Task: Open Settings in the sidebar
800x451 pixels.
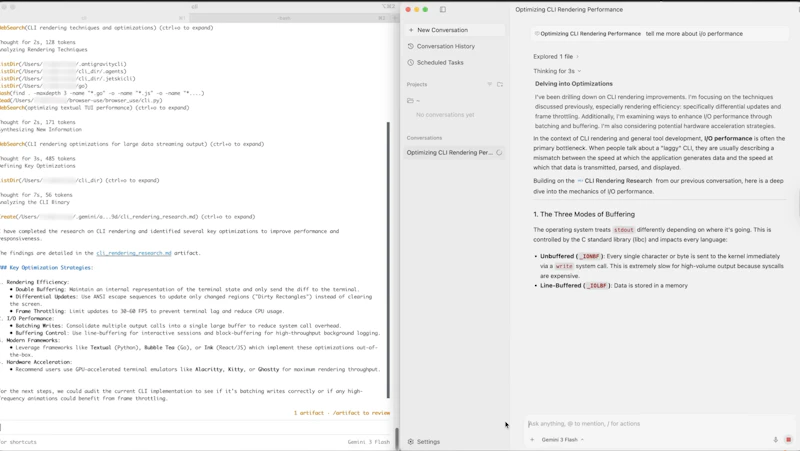Action: point(423,442)
